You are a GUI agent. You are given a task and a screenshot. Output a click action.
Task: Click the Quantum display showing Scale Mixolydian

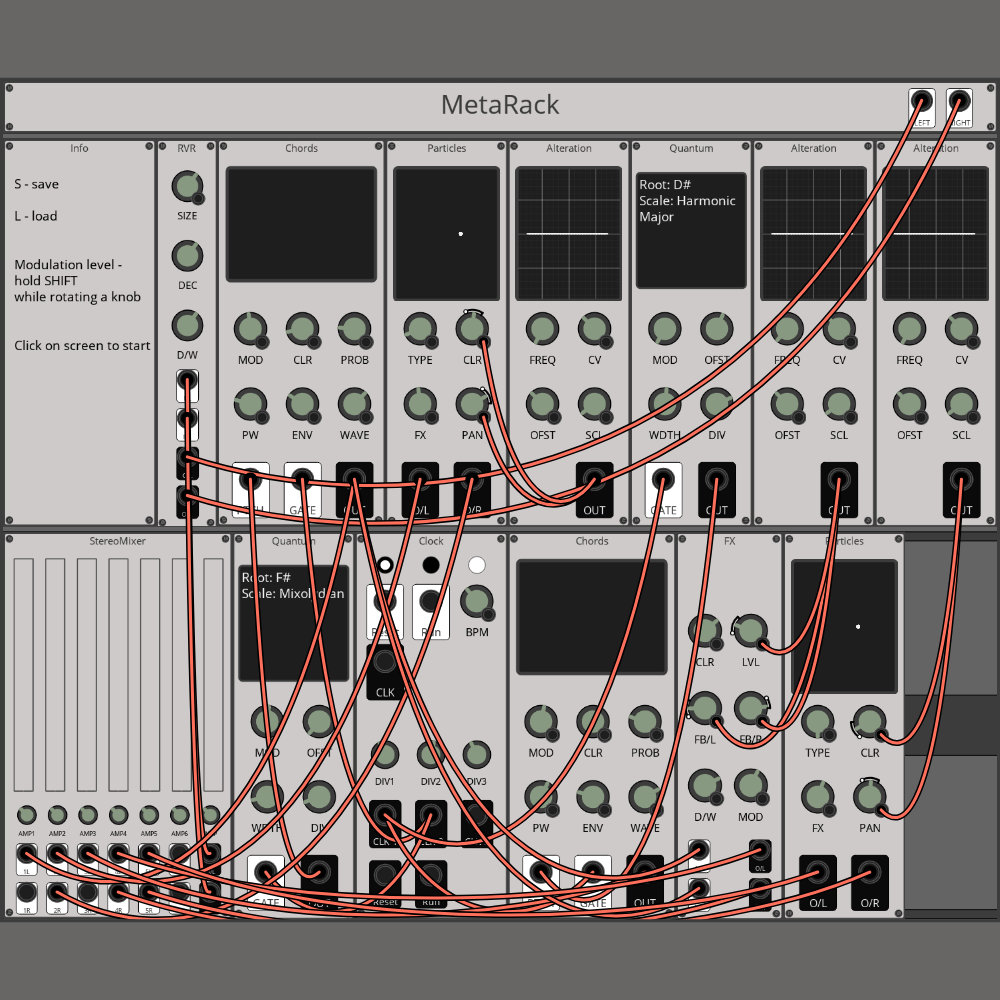tap(293, 623)
